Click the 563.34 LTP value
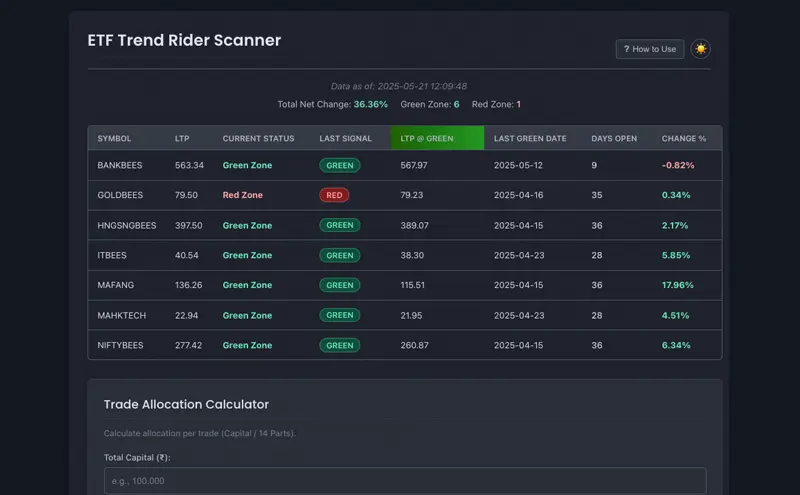 pyautogui.click(x=189, y=165)
